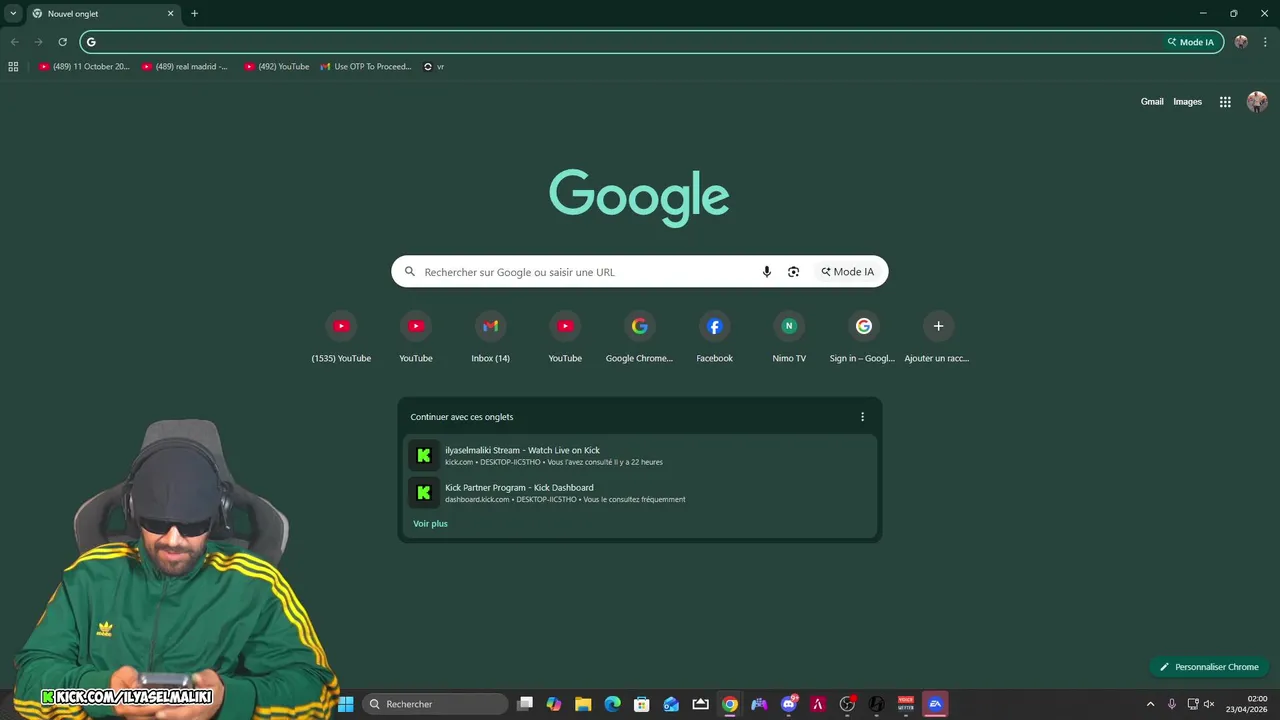Show hidden system tray icons chevron

click(x=1150, y=704)
